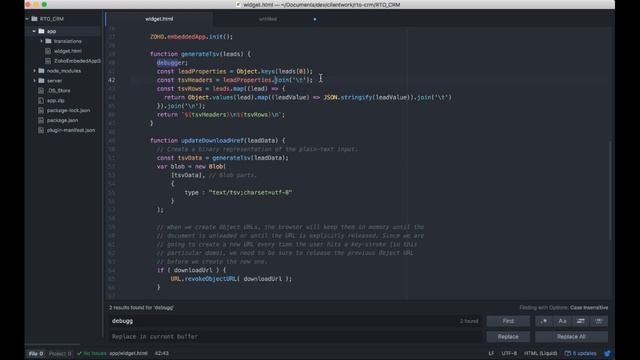
Task: Click the editor vertical scrollbar
Action: (x=611, y=190)
